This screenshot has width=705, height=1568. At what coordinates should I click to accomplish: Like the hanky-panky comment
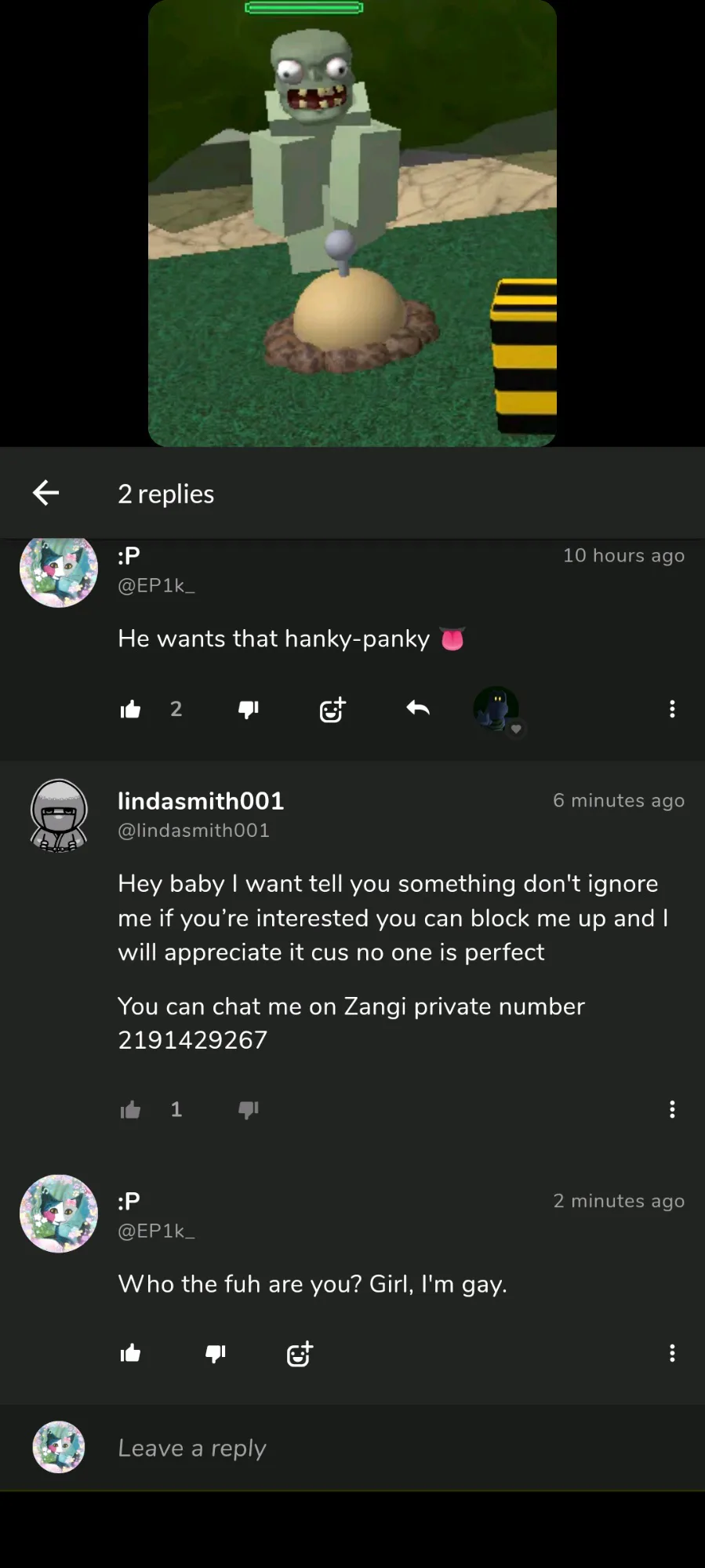point(130,709)
